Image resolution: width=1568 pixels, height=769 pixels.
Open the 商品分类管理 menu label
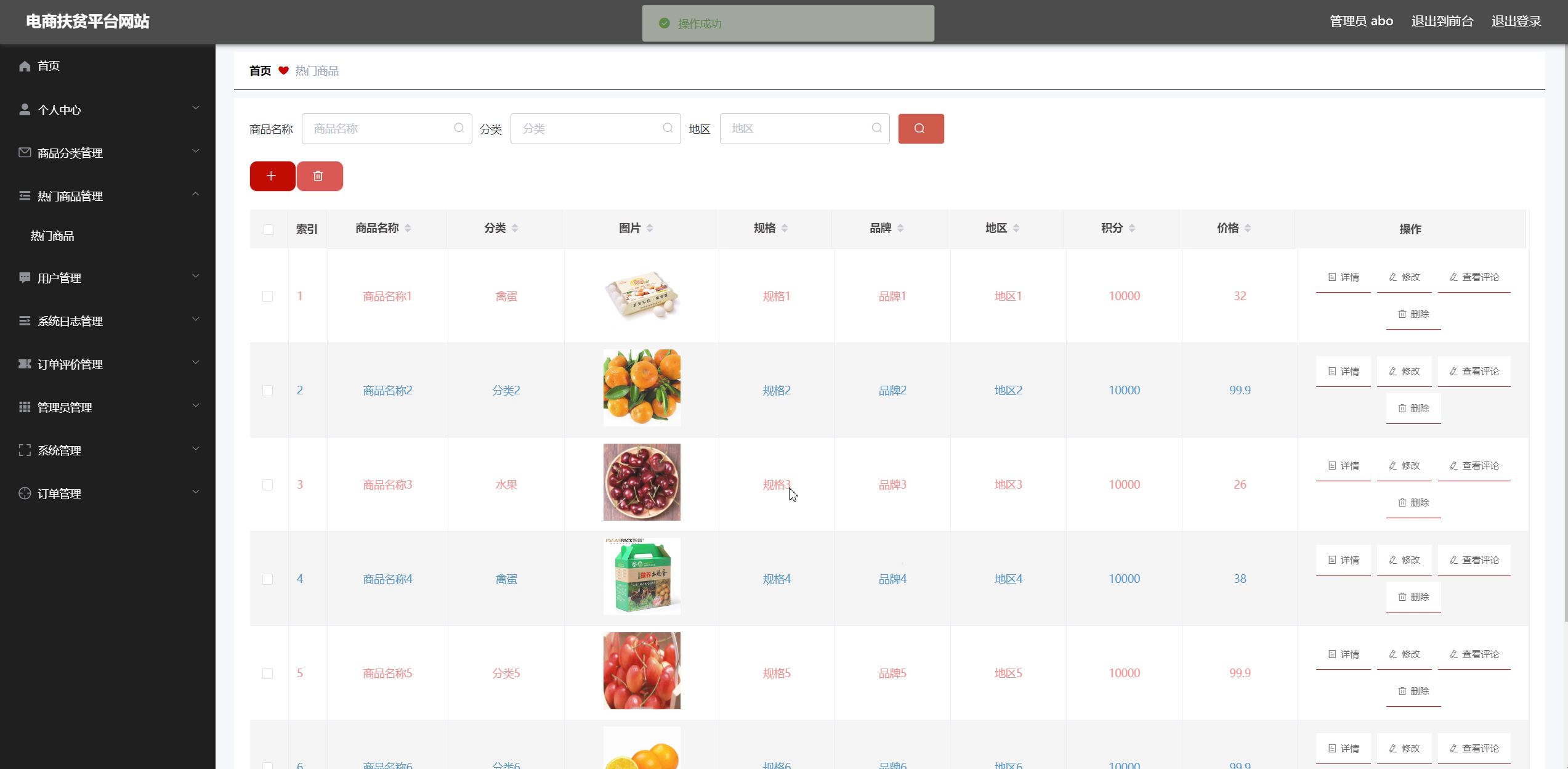click(x=70, y=153)
